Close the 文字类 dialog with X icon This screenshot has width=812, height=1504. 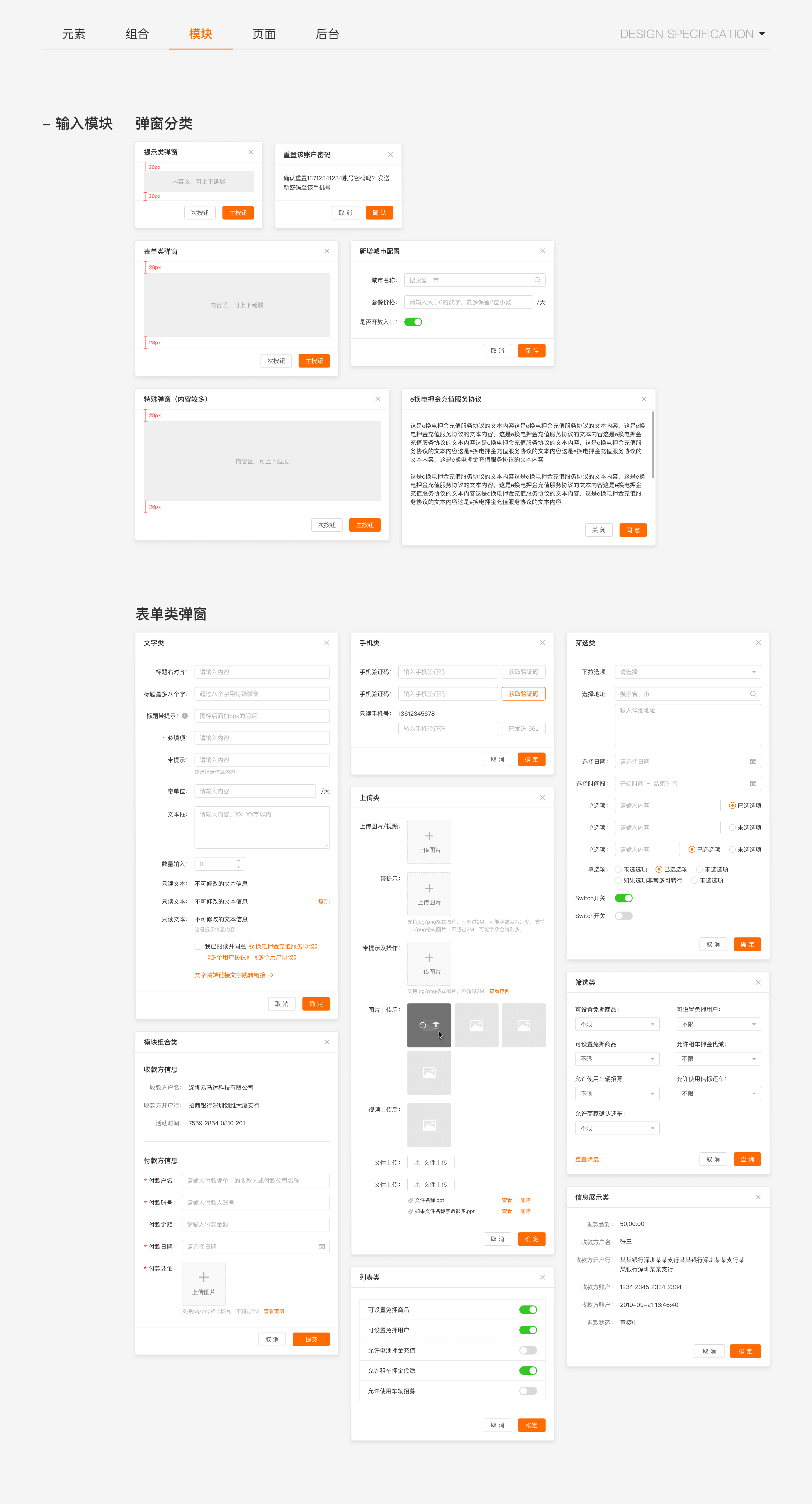(x=327, y=643)
